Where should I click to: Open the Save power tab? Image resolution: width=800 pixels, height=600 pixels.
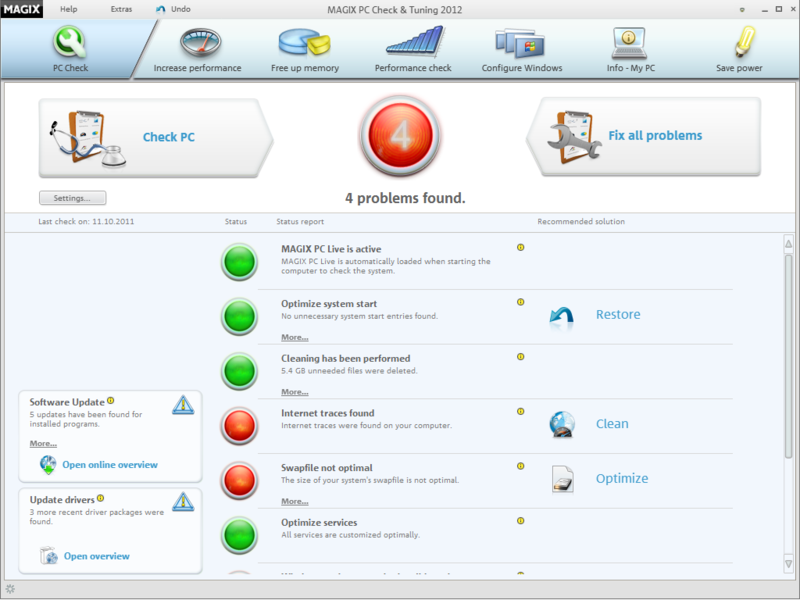(739, 49)
